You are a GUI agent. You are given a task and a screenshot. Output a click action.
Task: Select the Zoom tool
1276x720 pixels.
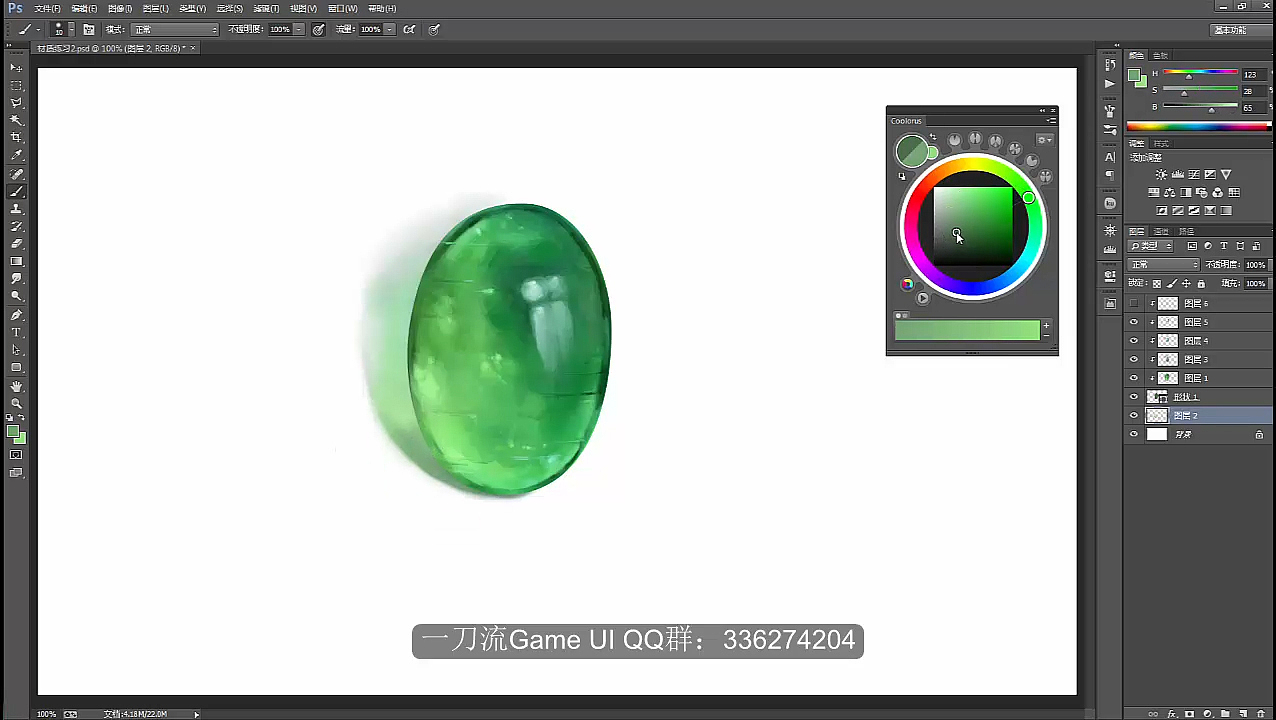pyautogui.click(x=16, y=403)
